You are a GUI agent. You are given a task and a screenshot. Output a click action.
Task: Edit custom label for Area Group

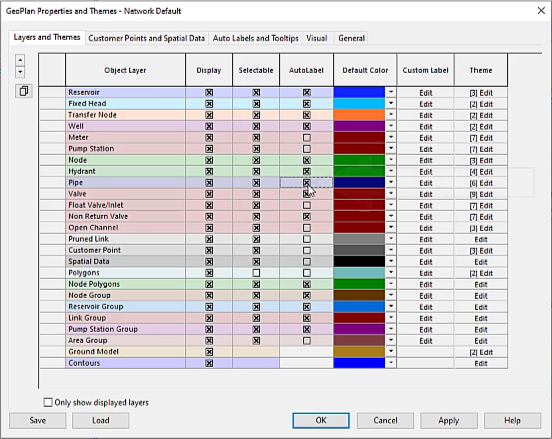point(426,341)
